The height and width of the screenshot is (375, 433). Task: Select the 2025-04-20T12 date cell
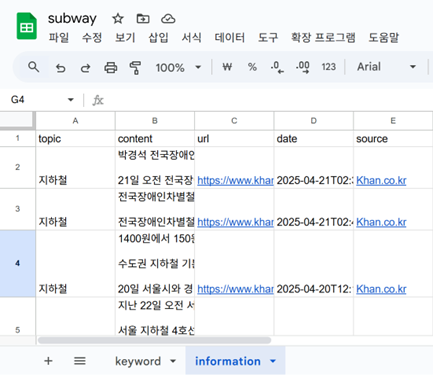pos(314,263)
